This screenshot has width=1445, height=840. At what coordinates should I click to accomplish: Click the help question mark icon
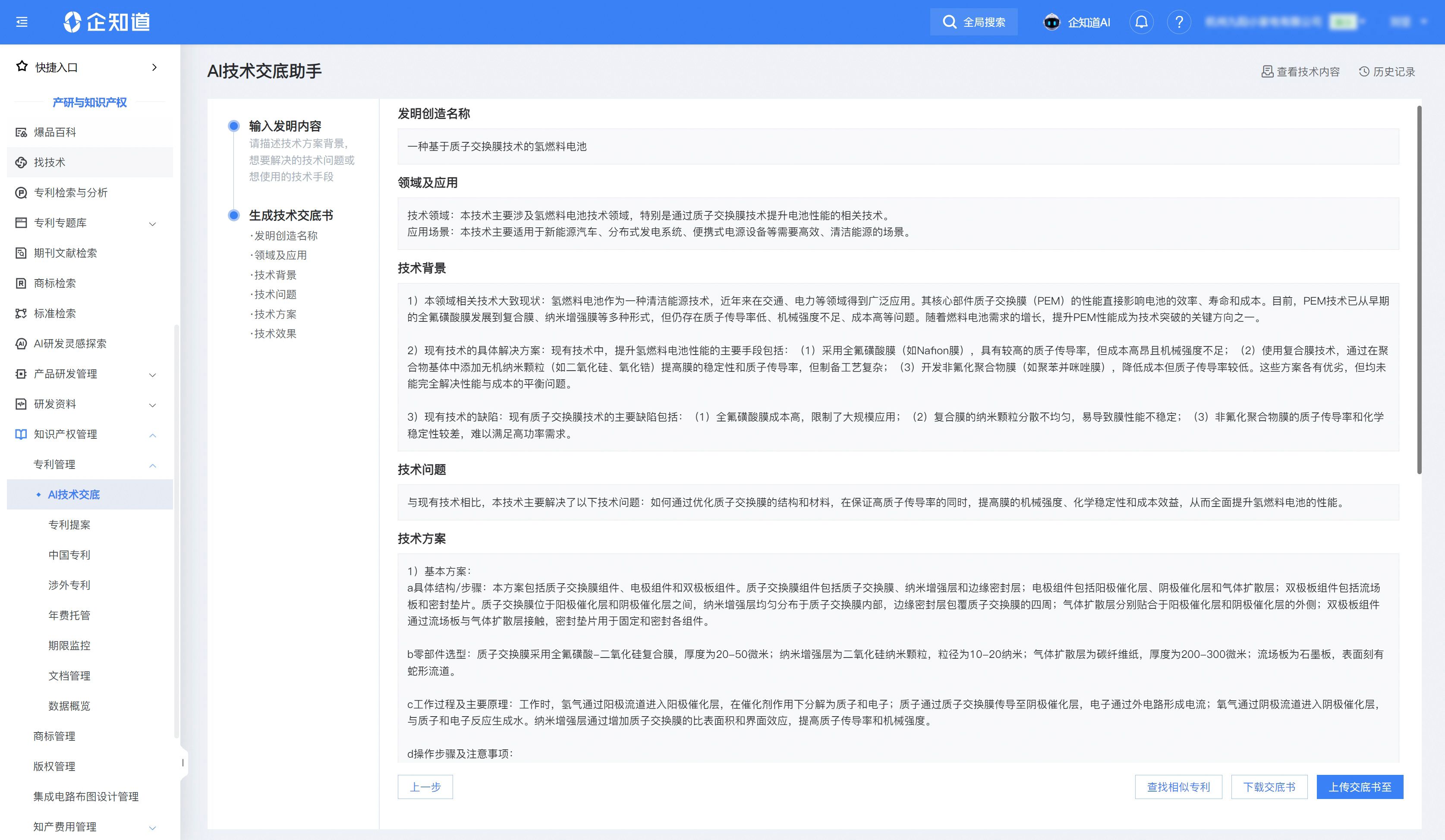[x=1179, y=22]
